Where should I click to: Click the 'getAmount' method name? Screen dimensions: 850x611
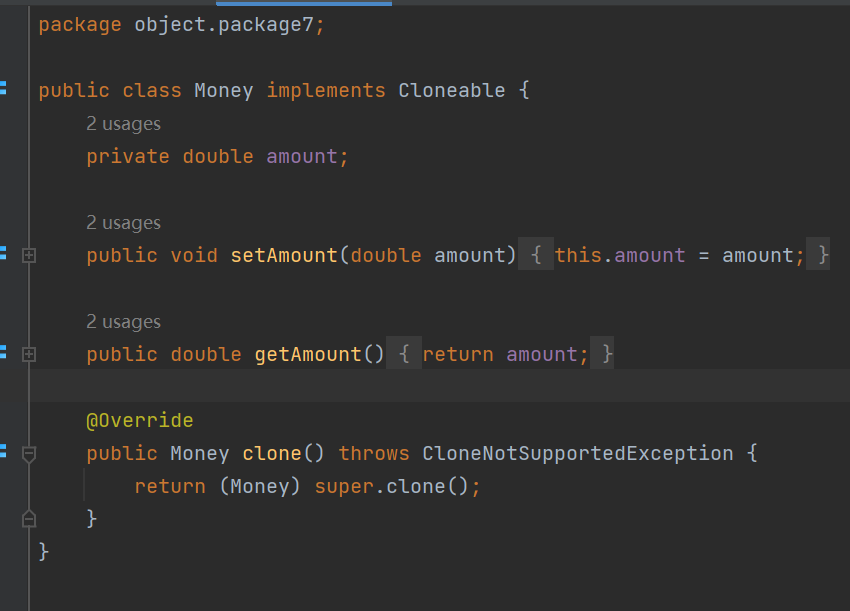point(308,355)
